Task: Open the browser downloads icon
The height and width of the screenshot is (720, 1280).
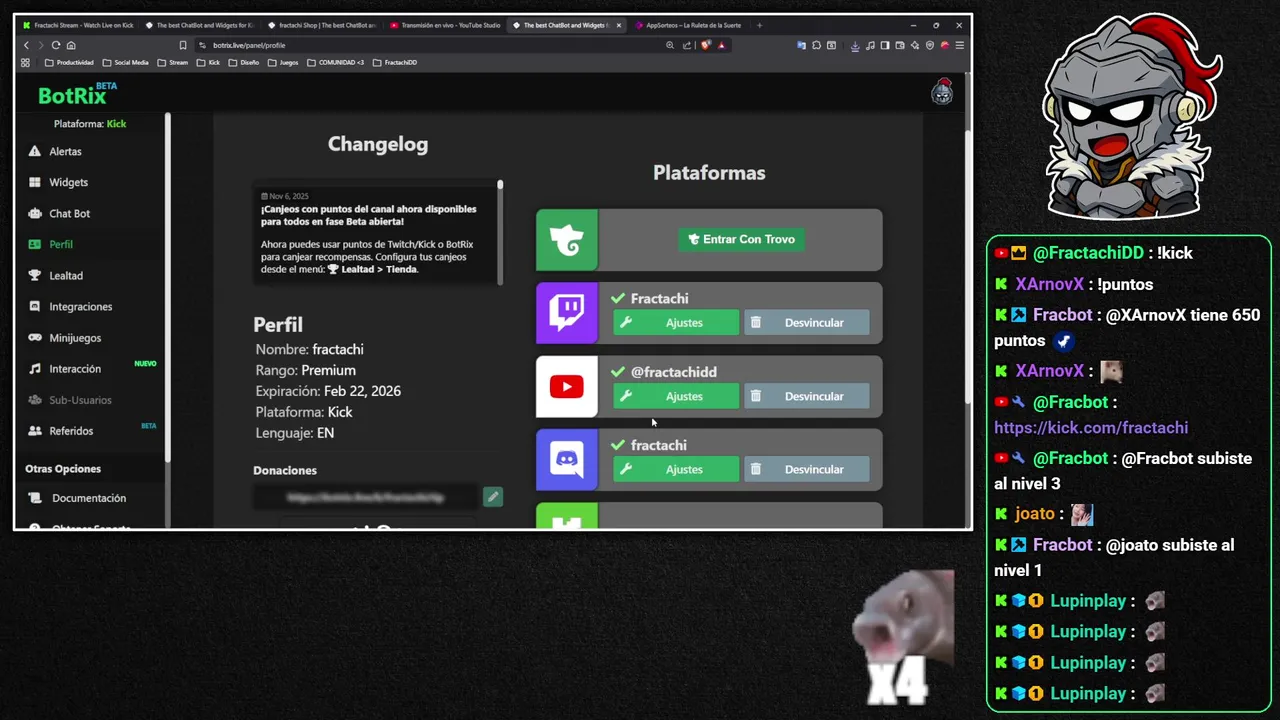Action: click(x=855, y=45)
